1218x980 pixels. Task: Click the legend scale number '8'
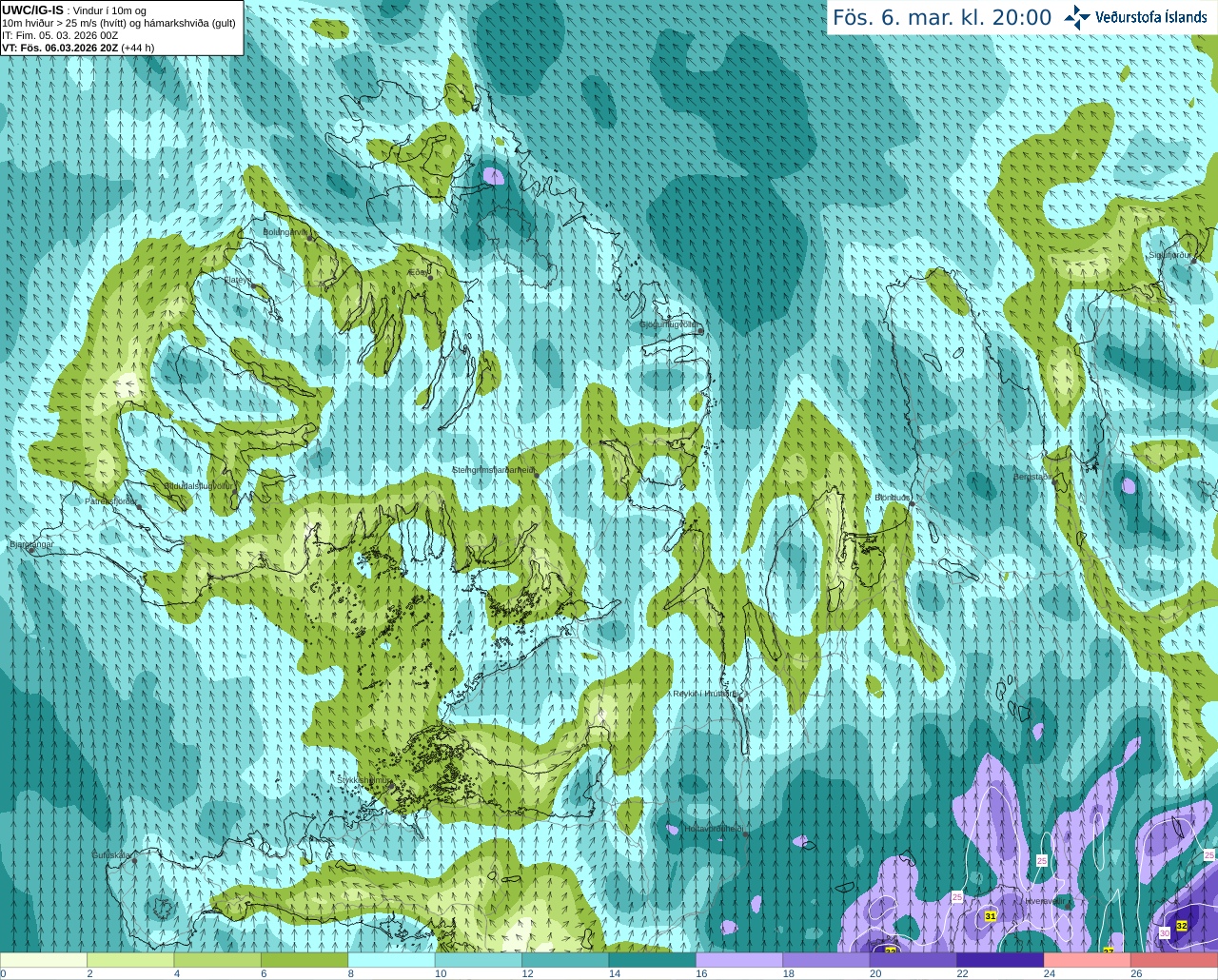click(351, 973)
